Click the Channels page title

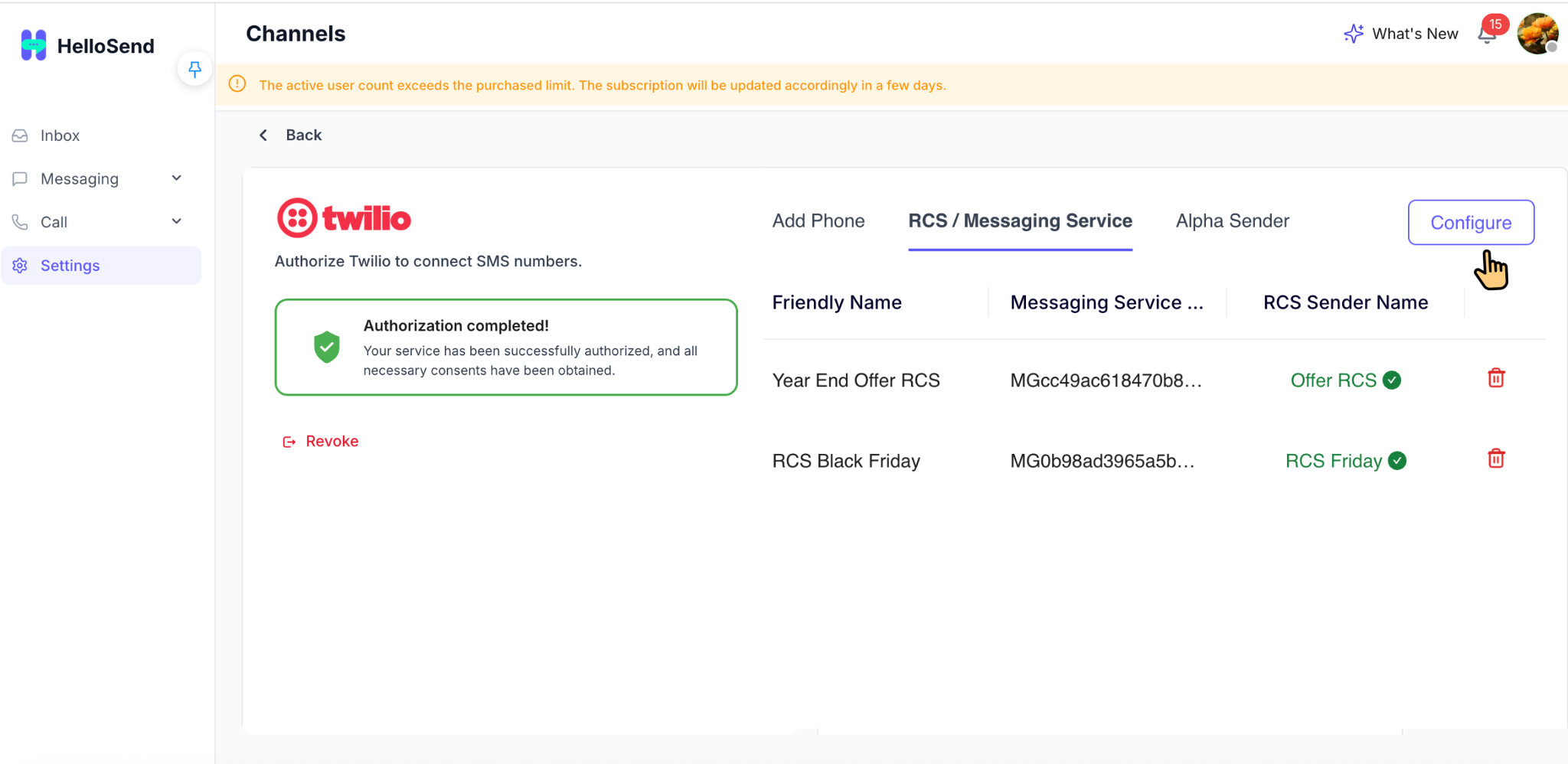click(296, 34)
